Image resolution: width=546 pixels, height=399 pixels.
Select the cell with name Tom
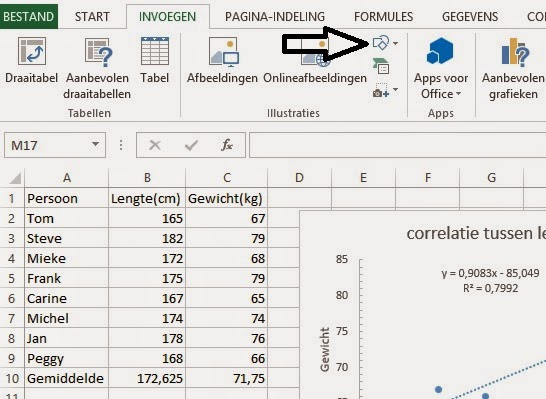pyautogui.click(x=67, y=219)
